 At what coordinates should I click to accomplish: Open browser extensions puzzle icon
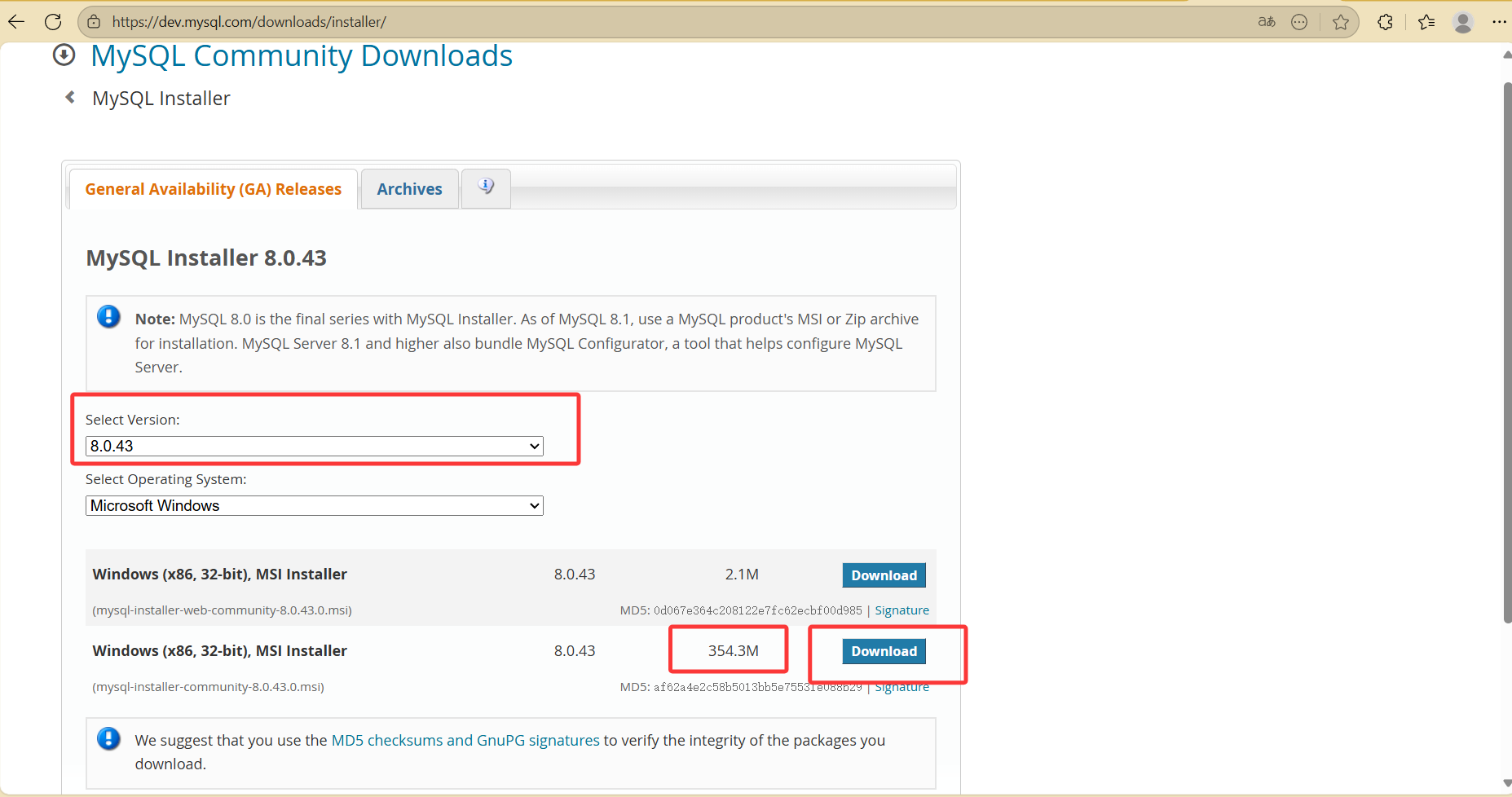pos(1385,22)
